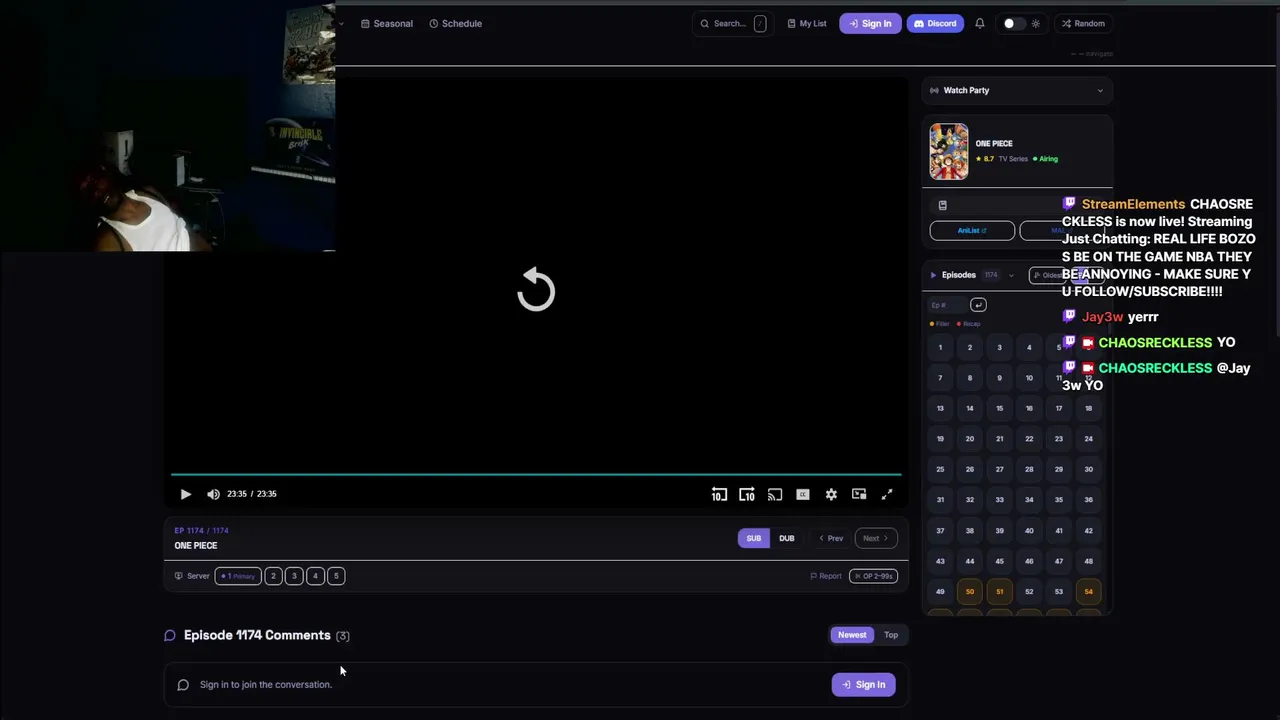Select server 4
The width and height of the screenshot is (1280, 720).
point(315,576)
